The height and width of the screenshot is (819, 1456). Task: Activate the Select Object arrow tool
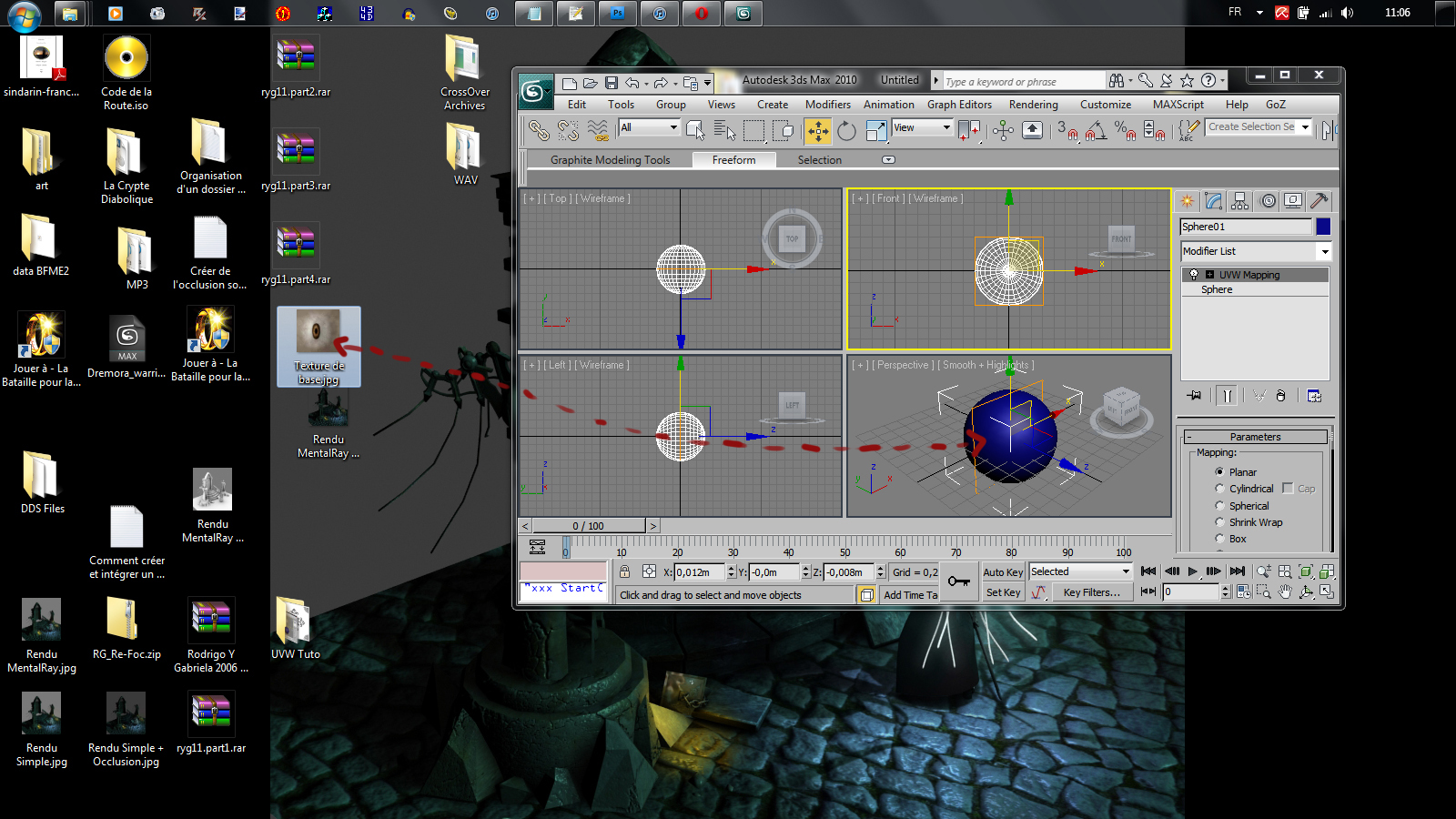click(695, 131)
